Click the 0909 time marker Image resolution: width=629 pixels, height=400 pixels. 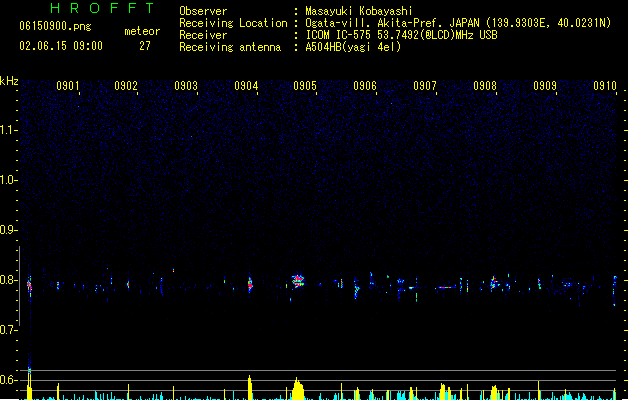545,86
